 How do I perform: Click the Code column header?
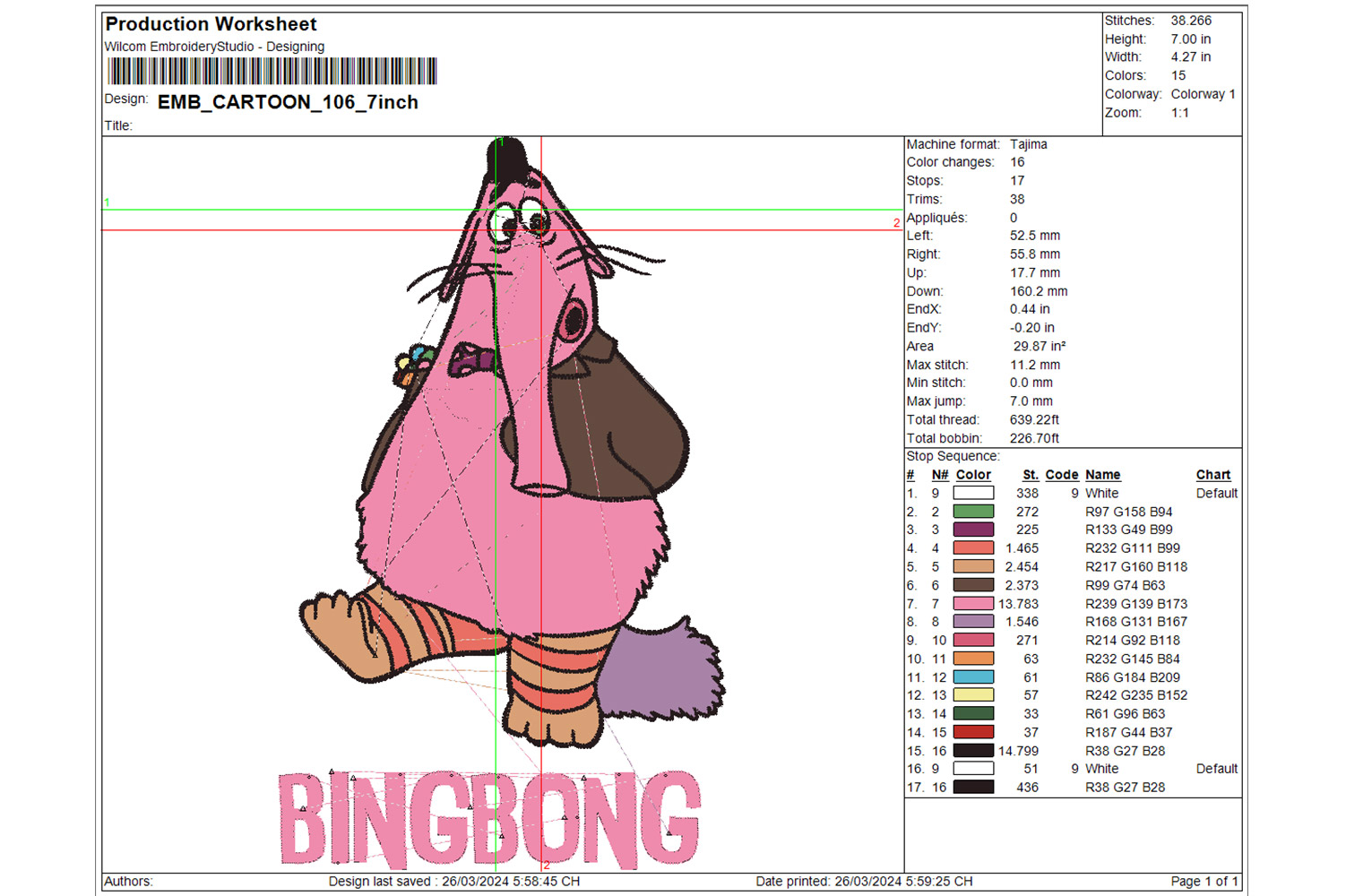(1061, 475)
